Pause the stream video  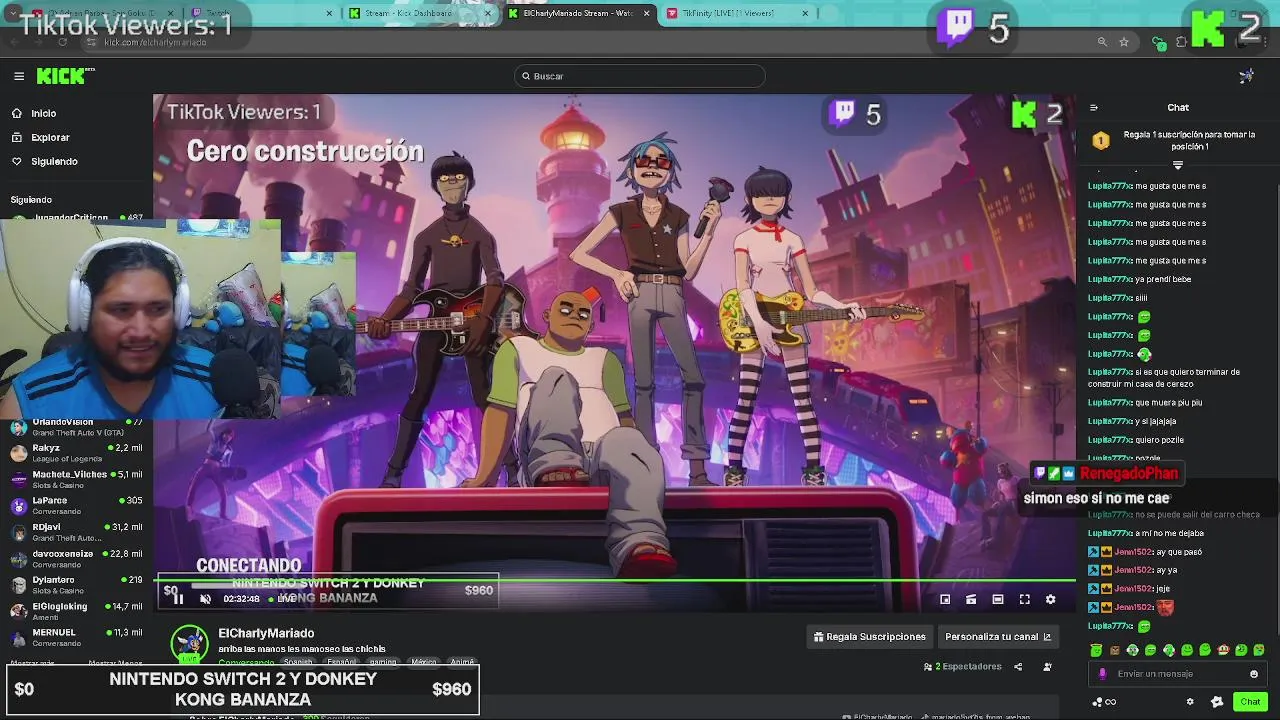pyautogui.click(x=178, y=599)
